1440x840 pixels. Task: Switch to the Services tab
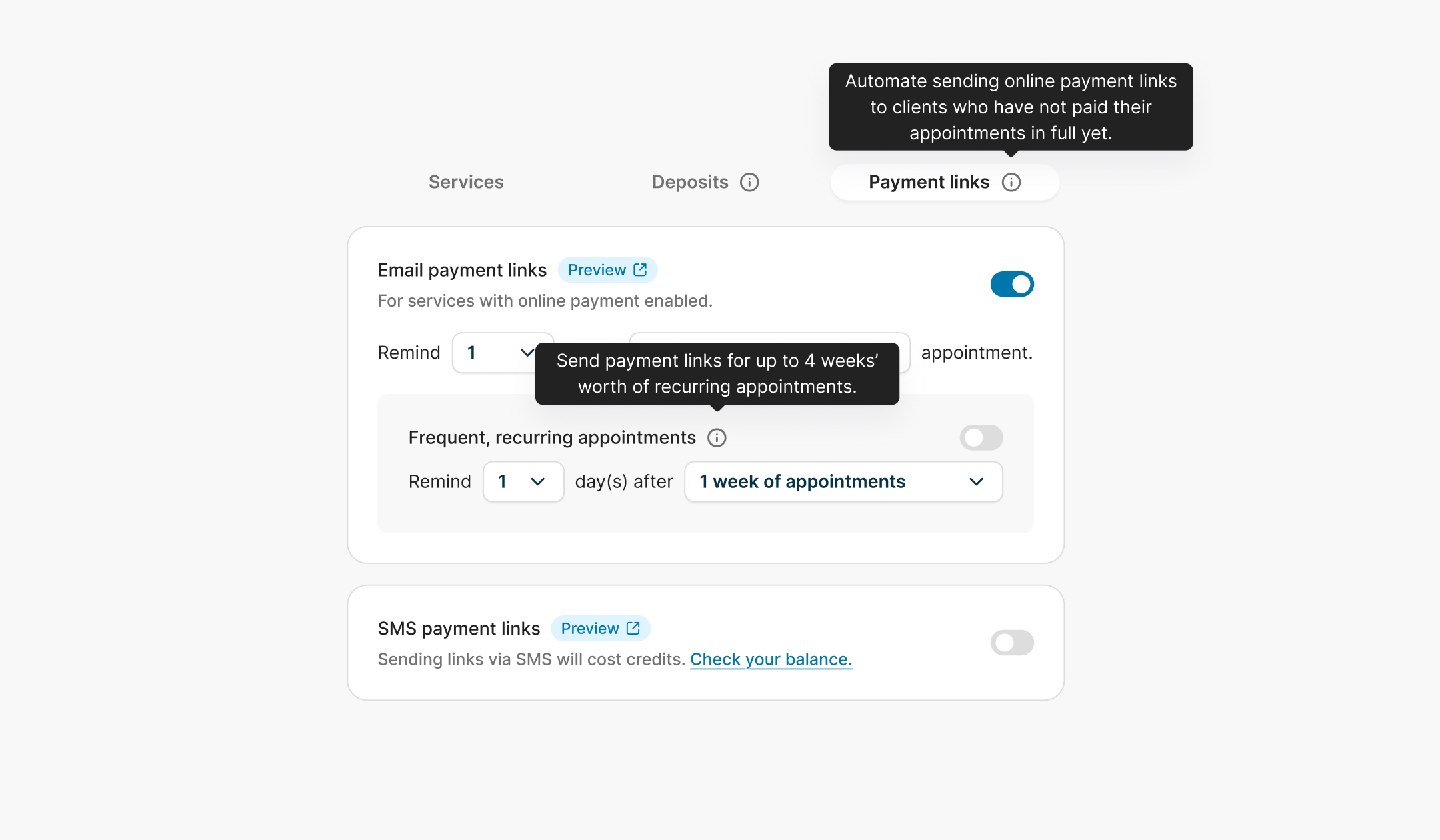[x=466, y=183]
